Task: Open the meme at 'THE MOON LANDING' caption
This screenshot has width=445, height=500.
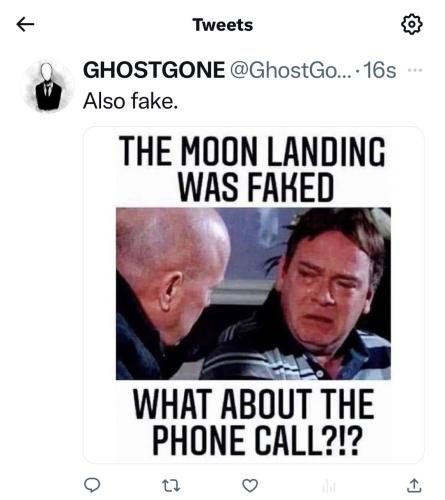Action: [252, 152]
